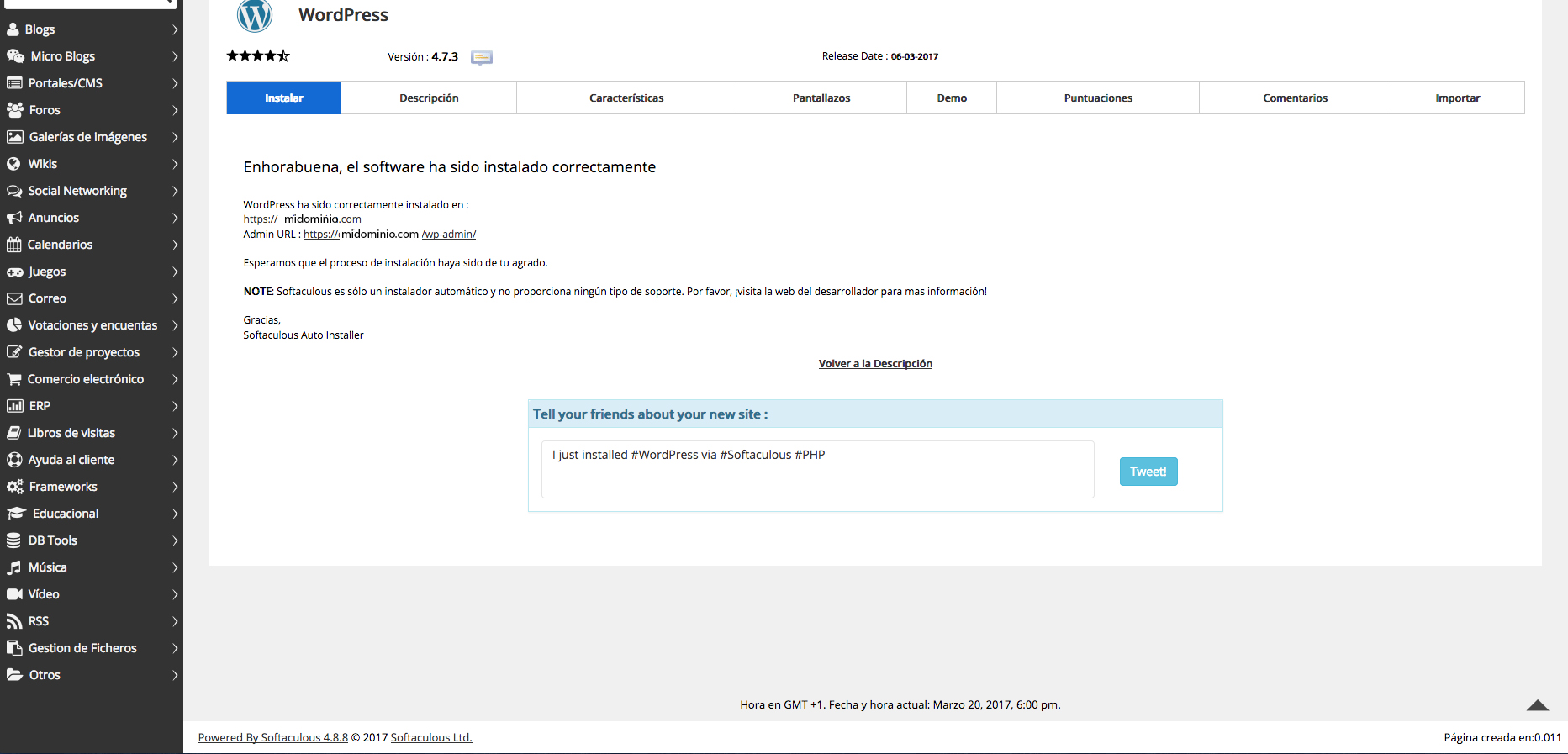Screen dimensions: 1568x754
Task: Expand the Portales/CMS chevron arrow
Action: coord(175,83)
